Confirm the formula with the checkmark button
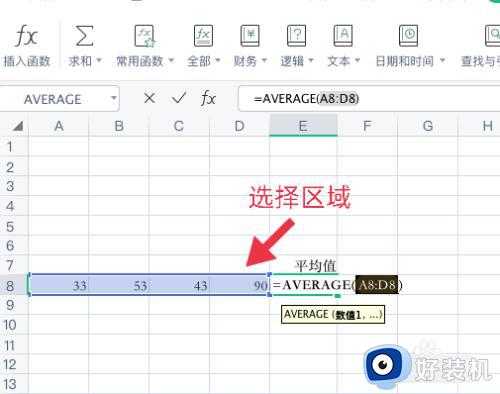Viewport: 500px width, 394px height. [179, 98]
